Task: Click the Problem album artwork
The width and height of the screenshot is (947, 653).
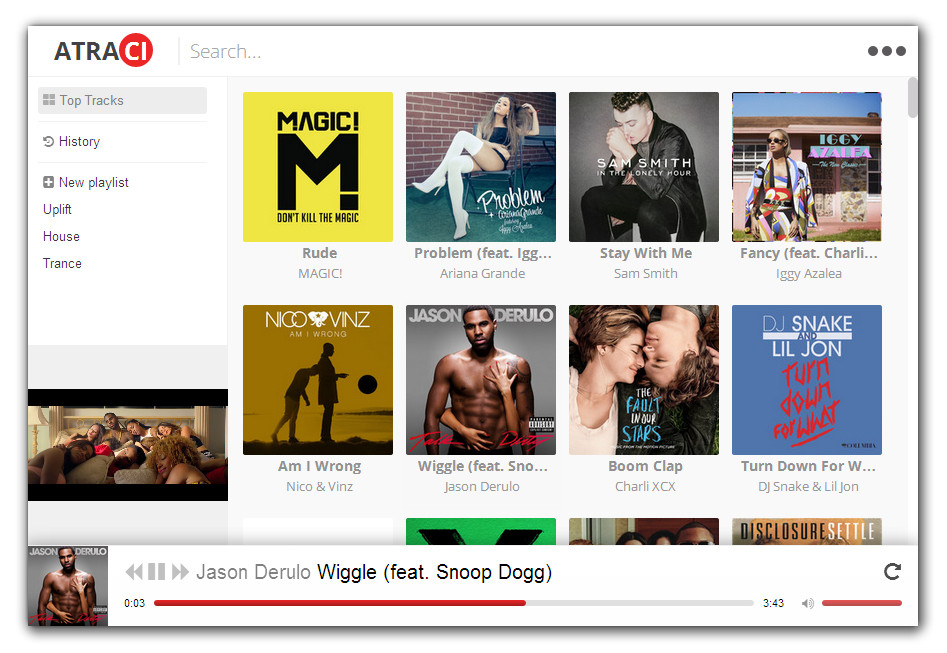Action: tap(481, 167)
